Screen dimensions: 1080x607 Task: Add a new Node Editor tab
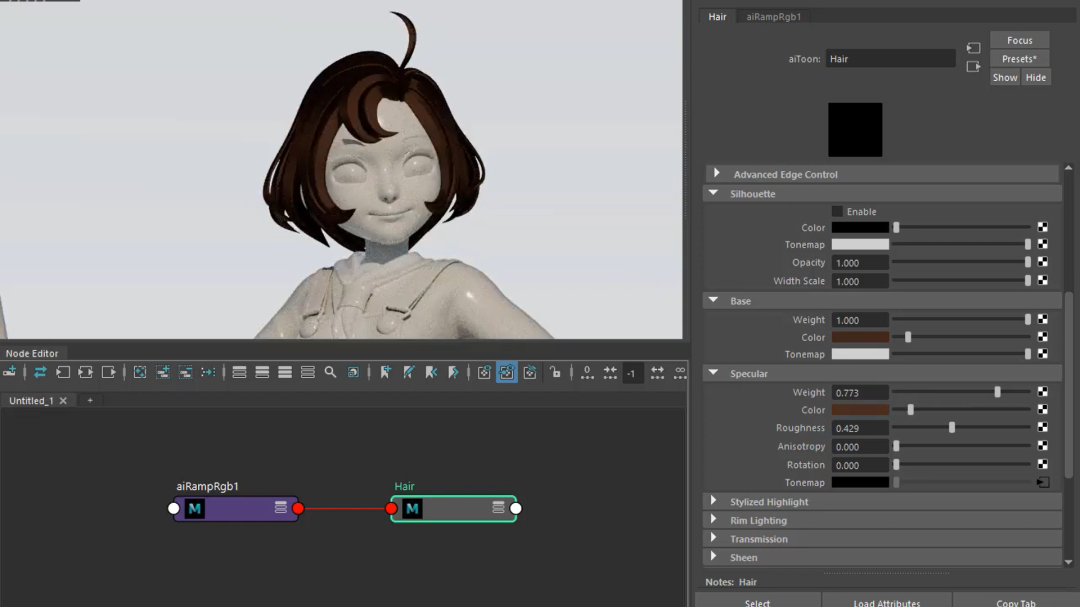[90, 401]
